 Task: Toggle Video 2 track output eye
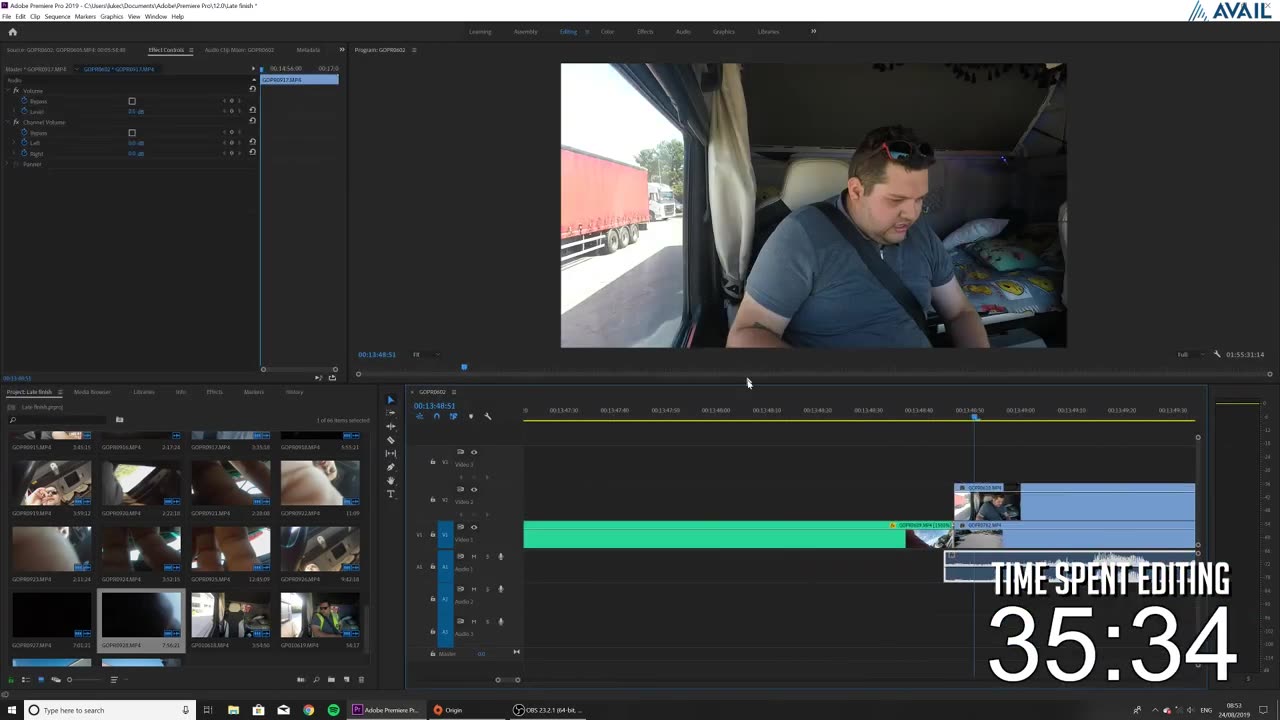point(474,489)
